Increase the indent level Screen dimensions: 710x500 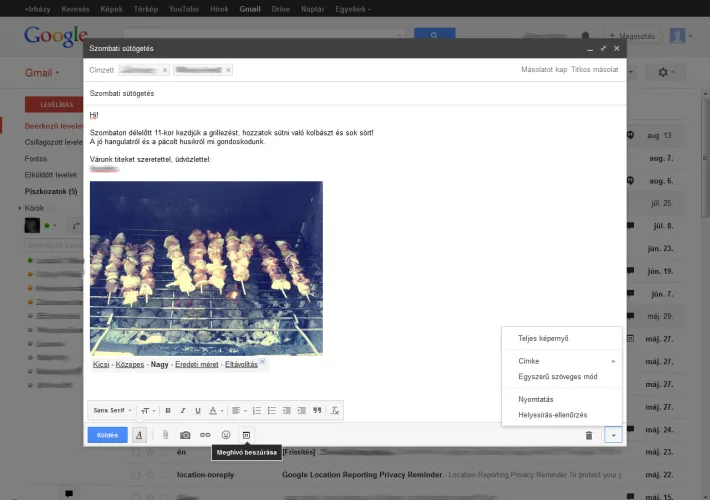tap(302, 410)
